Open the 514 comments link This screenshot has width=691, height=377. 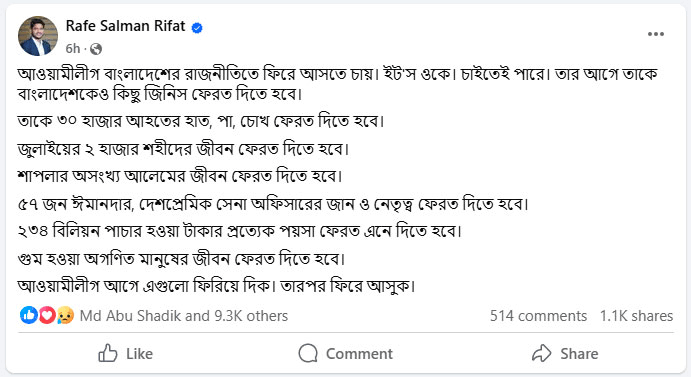pos(538,316)
